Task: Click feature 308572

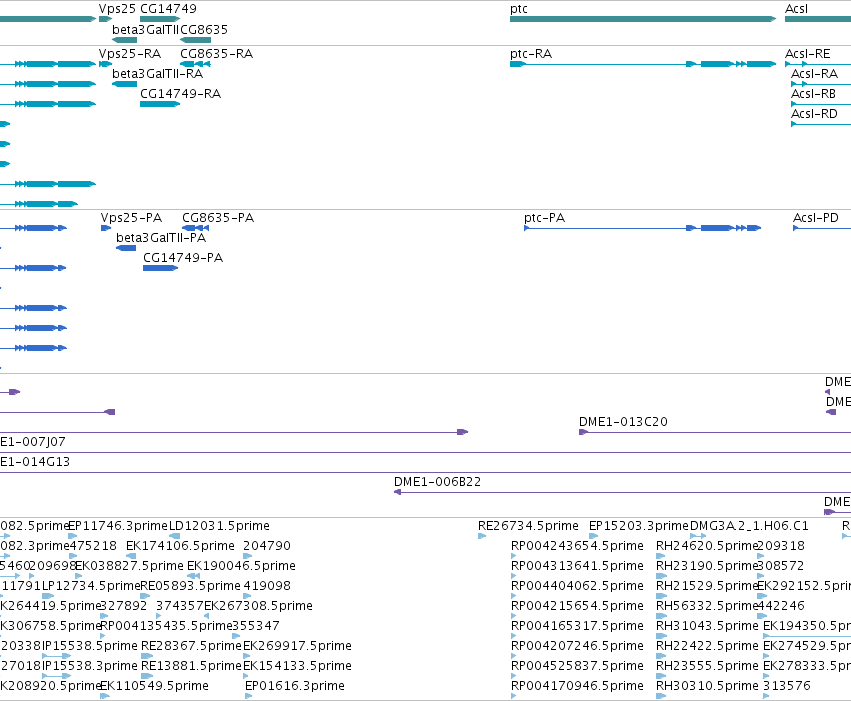Action: click(780, 566)
